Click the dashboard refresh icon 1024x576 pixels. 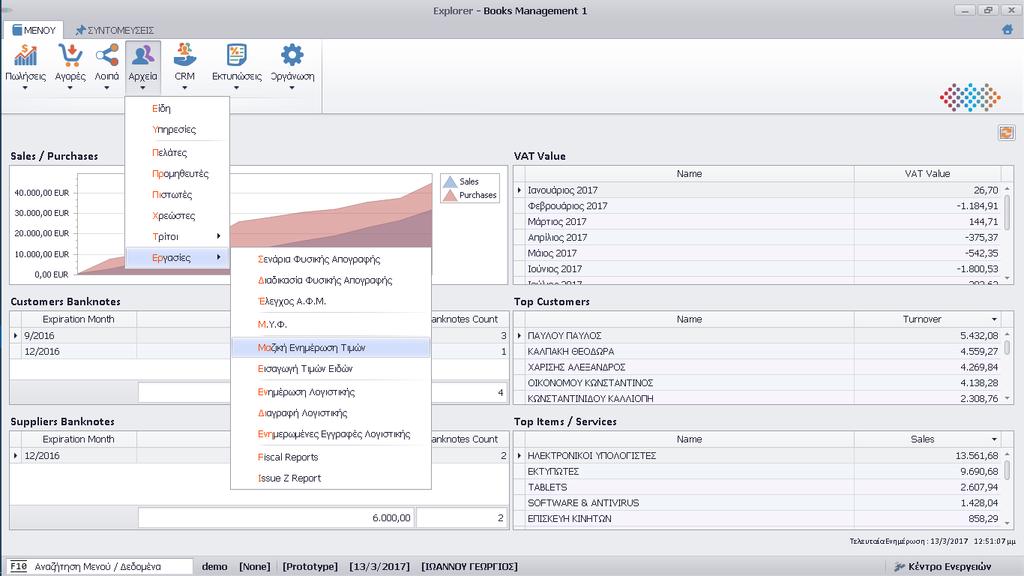click(1006, 133)
